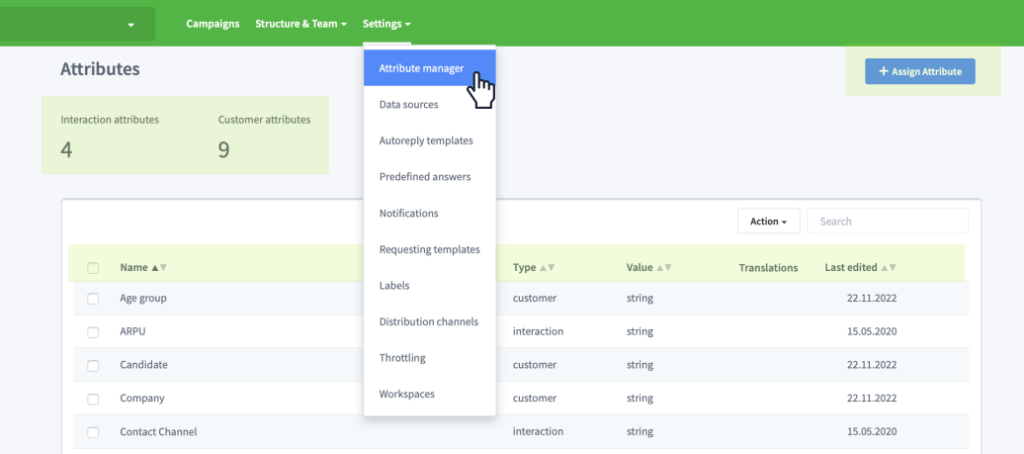Expand the workspace selector in top-left
The image size is (1024, 454).
tap(77, 24)
